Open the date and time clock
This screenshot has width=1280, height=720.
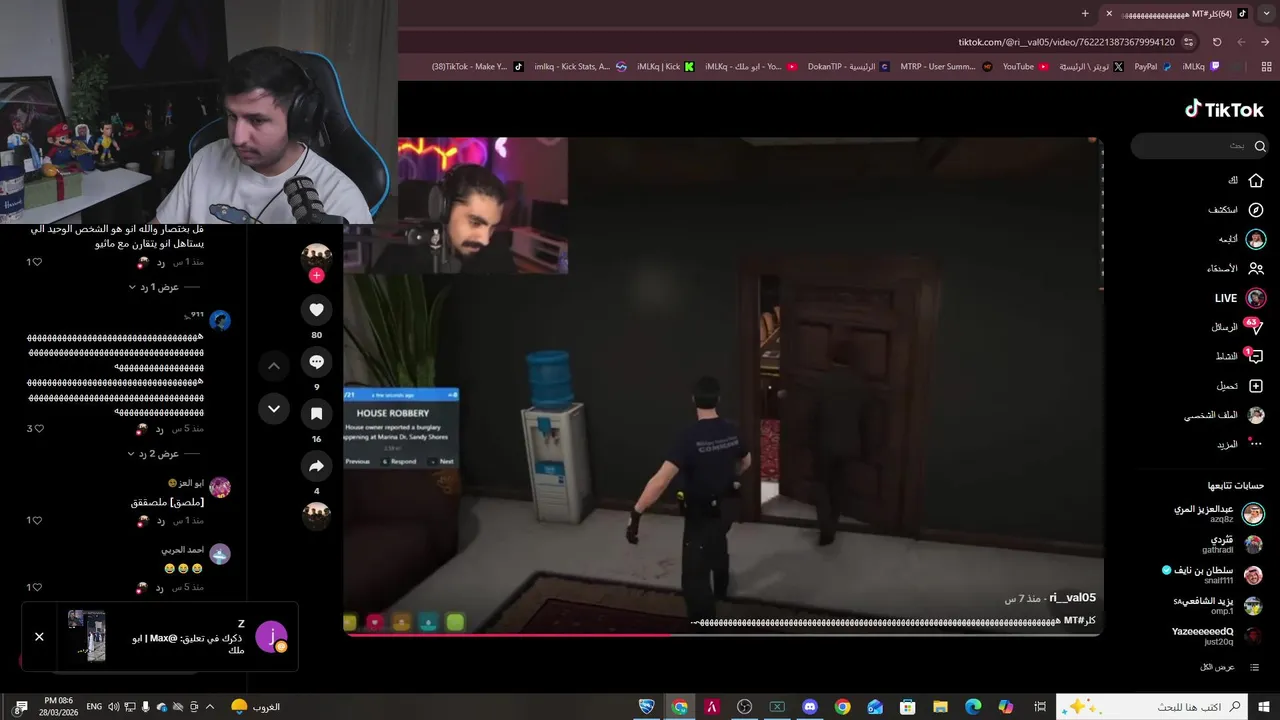click(x=57, y=707)
